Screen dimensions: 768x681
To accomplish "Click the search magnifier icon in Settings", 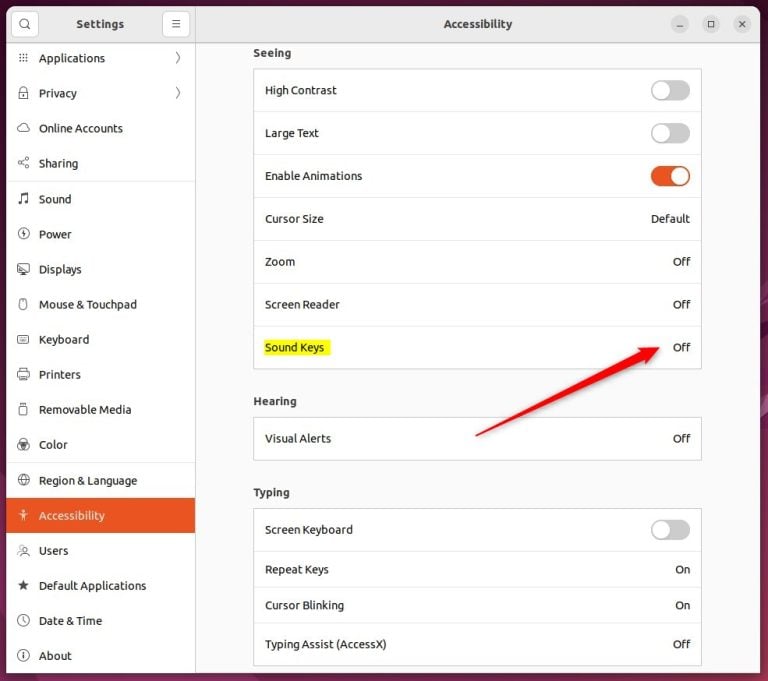I will (25, 24).
